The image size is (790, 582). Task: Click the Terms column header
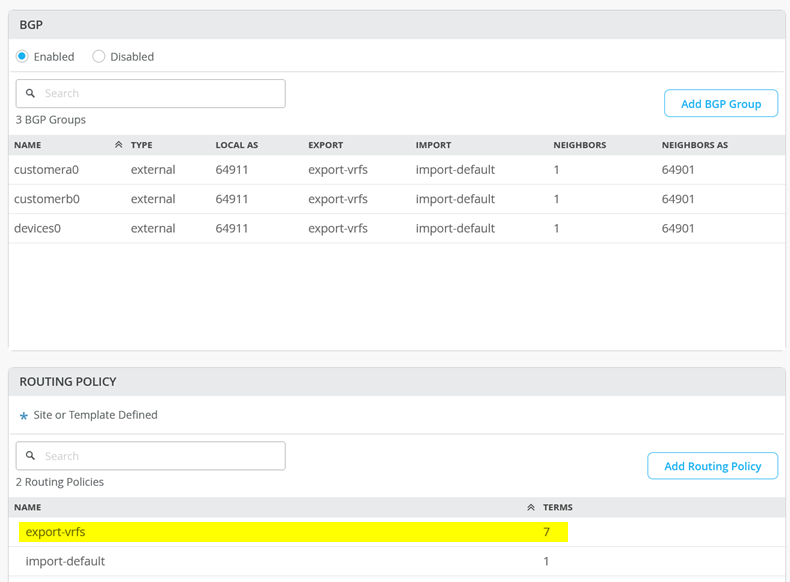point(557,508)
